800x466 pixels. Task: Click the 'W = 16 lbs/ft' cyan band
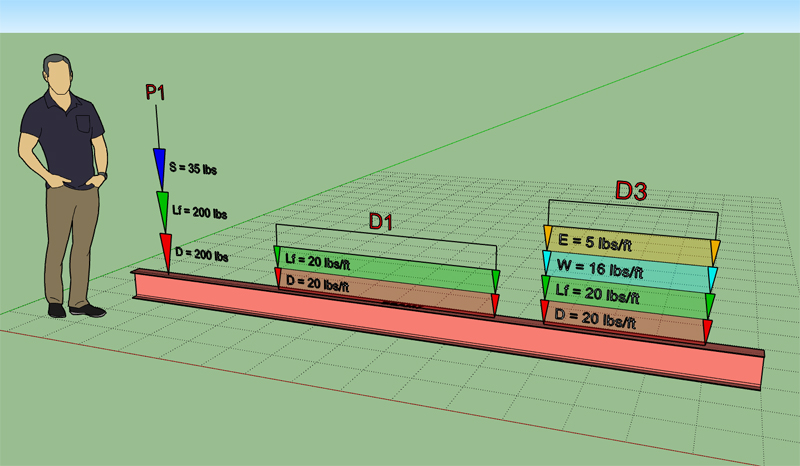[x=629, y=272]
